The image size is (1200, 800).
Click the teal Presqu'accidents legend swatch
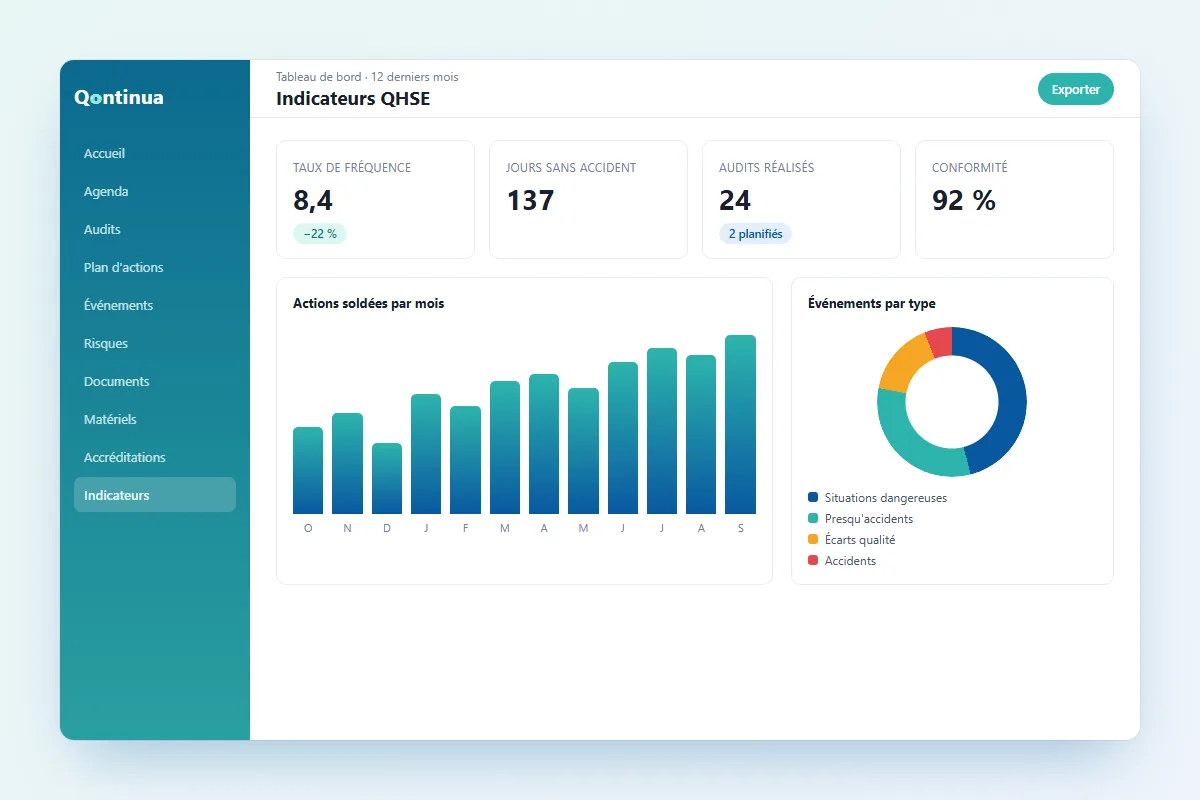pos(813,518)
